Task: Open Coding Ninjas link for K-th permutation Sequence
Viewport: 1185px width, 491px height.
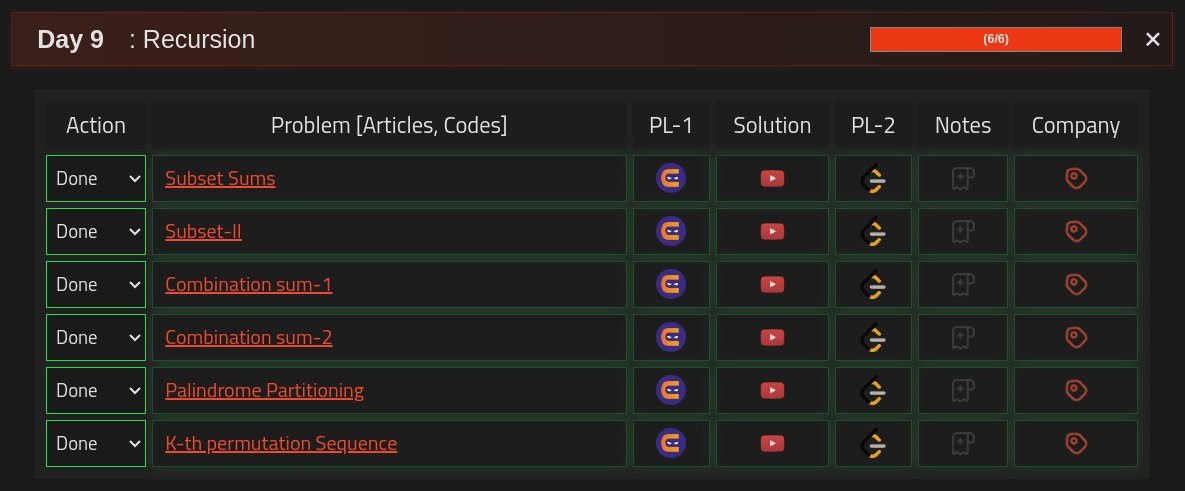Action: tap(671, 443)
